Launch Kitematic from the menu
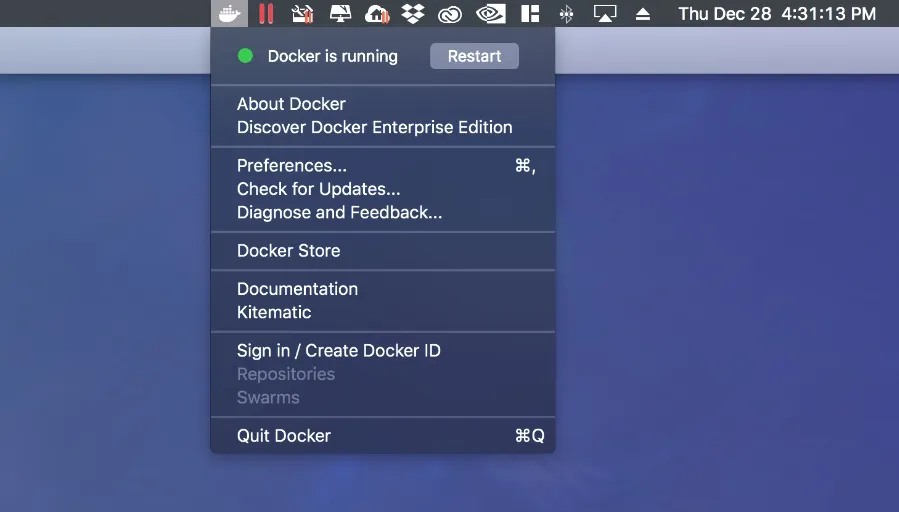This screenshot has width=899, height=512. pos(274,312)
